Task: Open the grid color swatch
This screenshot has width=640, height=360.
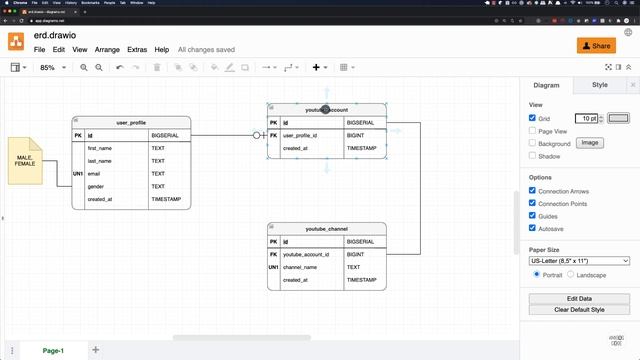Action: 618,118
